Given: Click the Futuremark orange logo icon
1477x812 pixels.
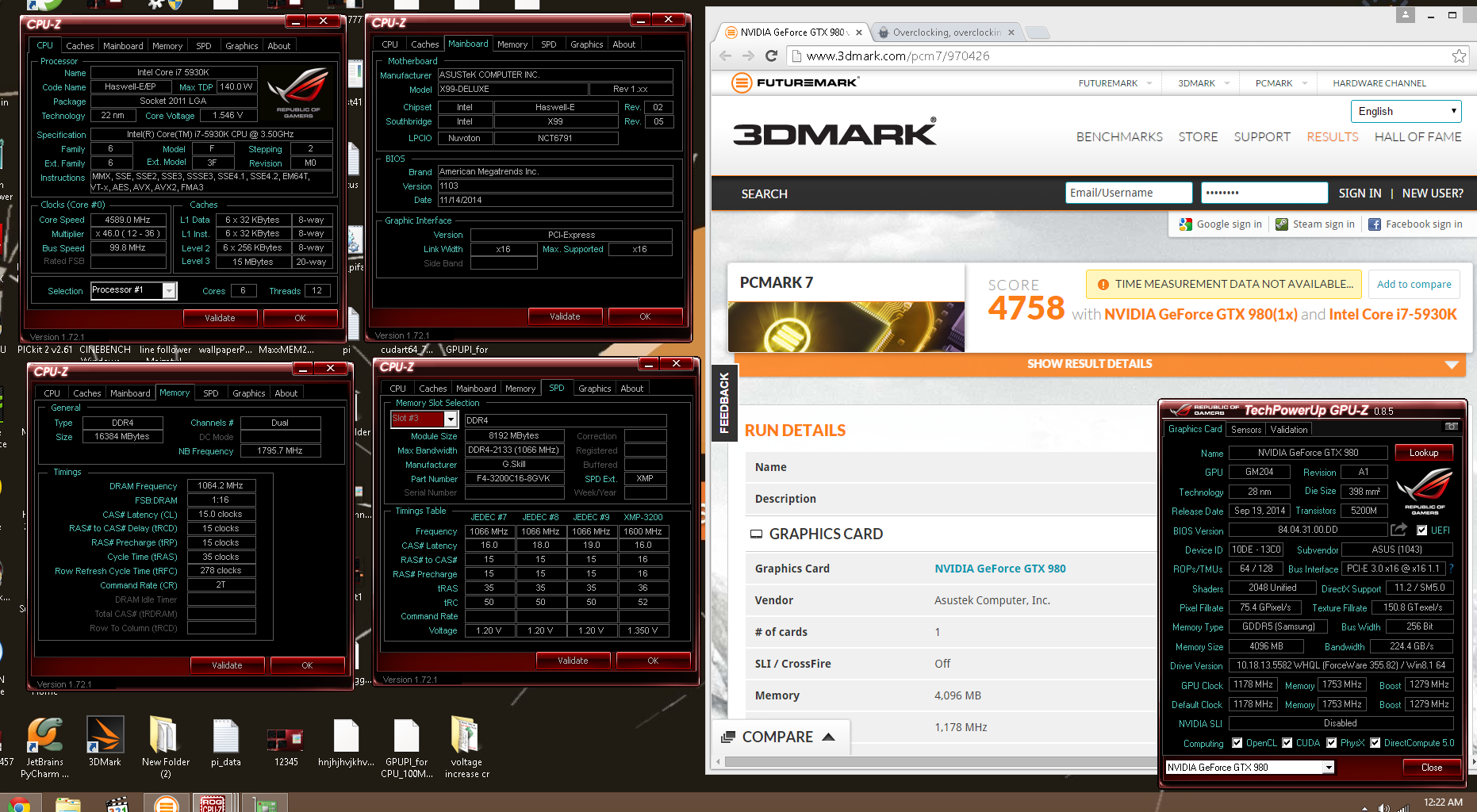Looking at the screenshot, I should click(x=741, y=82).
